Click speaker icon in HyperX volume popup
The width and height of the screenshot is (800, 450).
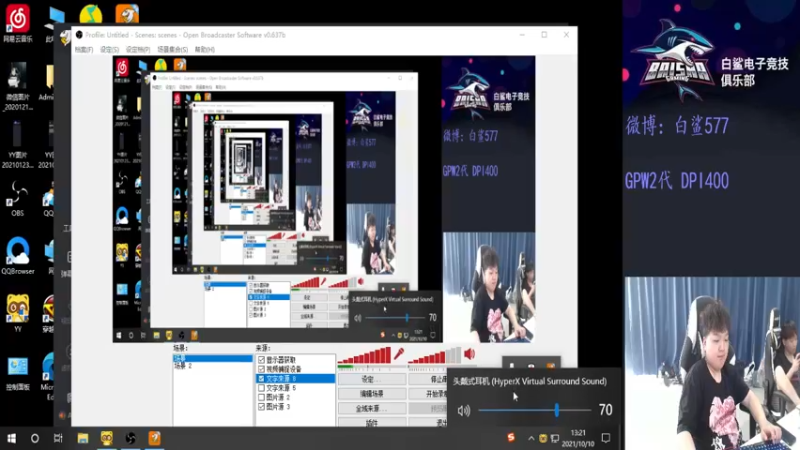(464, 410)
